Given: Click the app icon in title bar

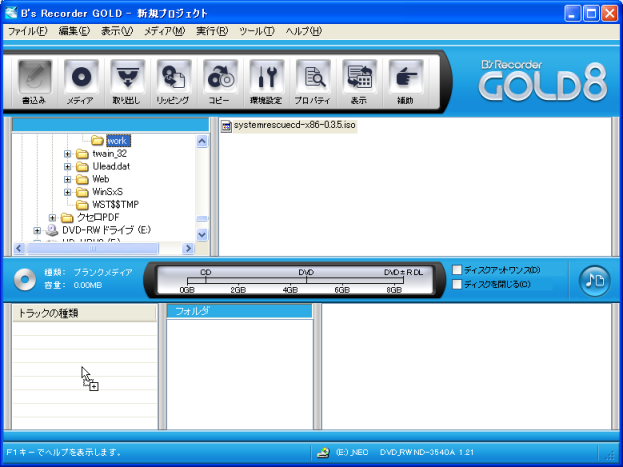Looking at the screenshot, I should tap(11, 13).
